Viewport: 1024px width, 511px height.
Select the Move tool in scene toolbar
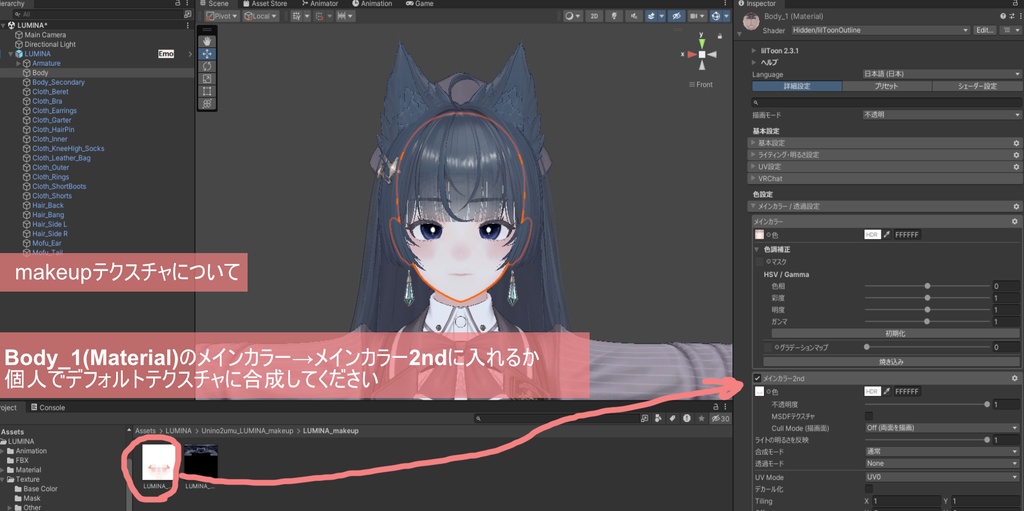click(206, 54)
